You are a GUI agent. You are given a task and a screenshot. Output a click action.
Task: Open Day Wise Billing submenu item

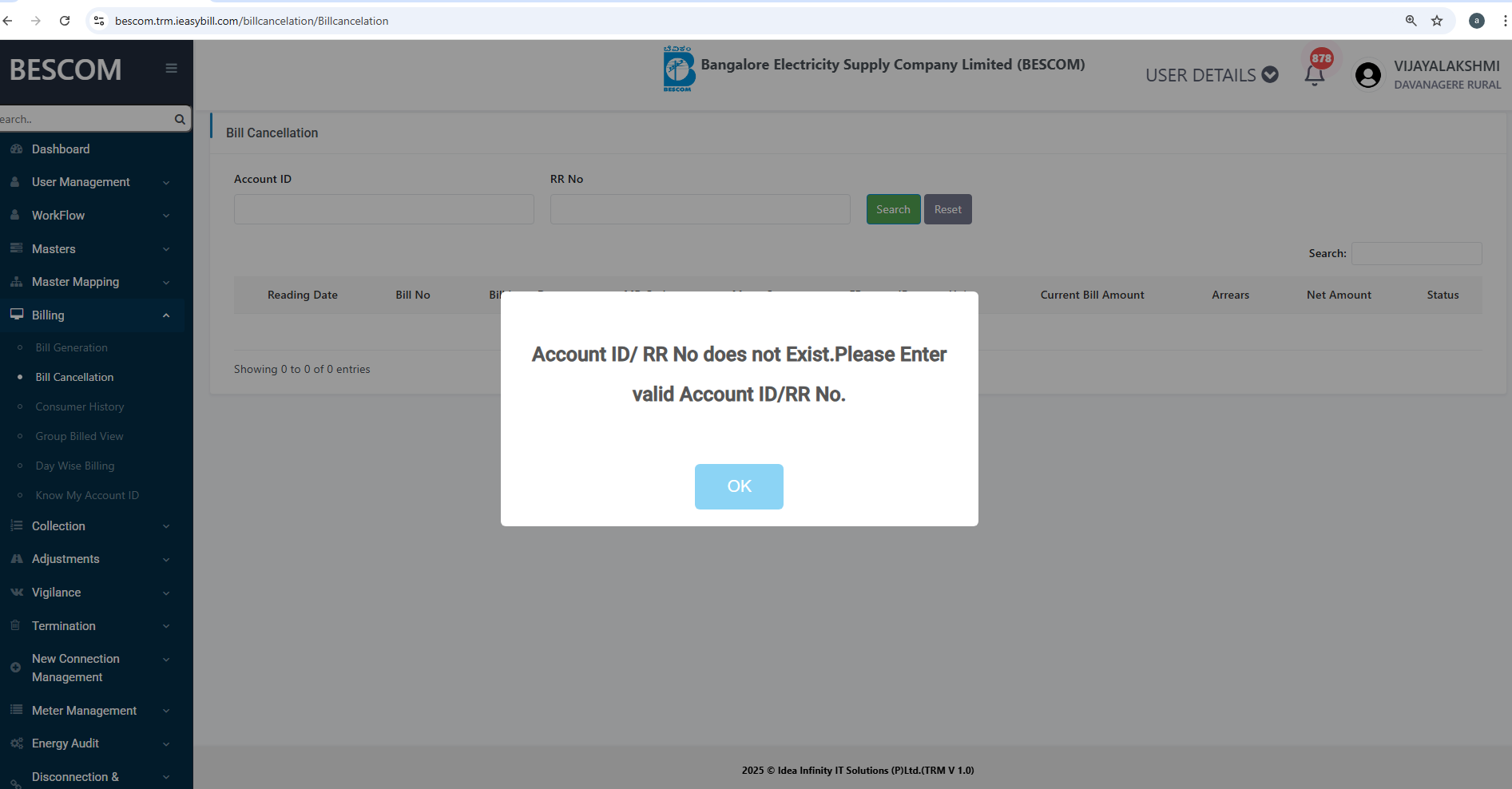pyautogui.click(x=75, y=466)
